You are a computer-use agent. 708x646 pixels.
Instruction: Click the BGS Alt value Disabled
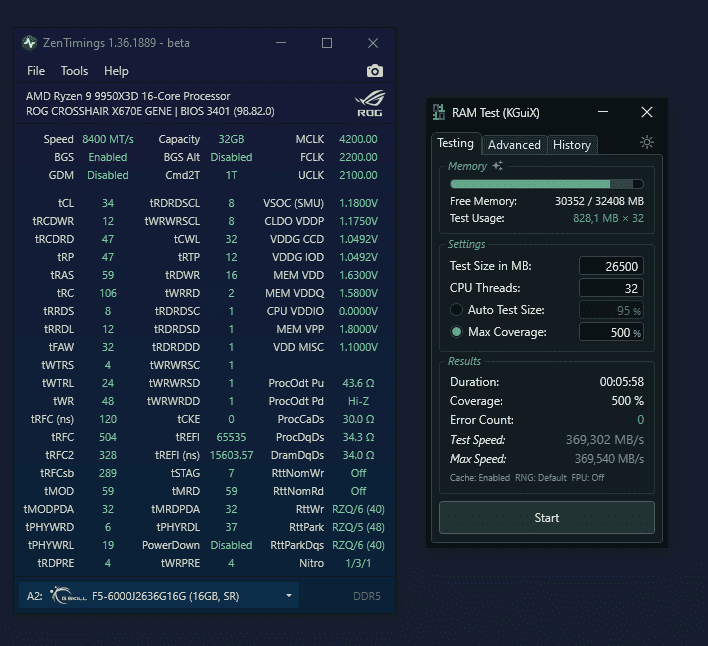(231, 157)
